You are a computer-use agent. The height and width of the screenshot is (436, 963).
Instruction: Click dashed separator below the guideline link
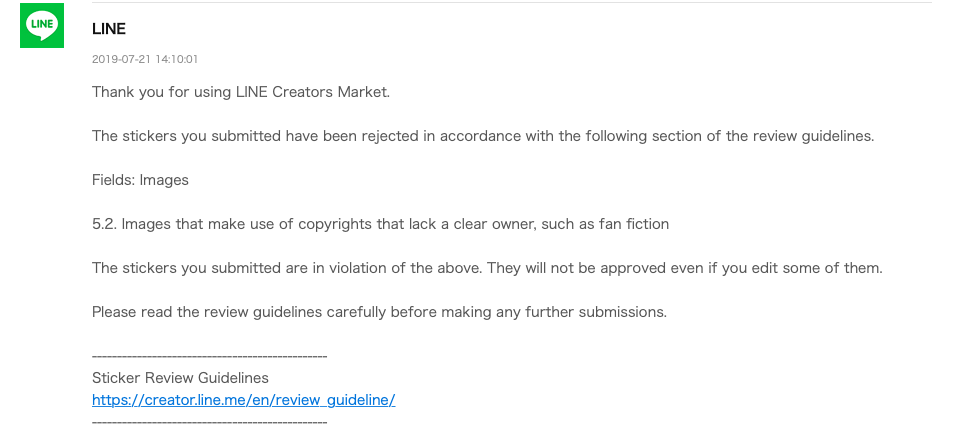(209, 422)
